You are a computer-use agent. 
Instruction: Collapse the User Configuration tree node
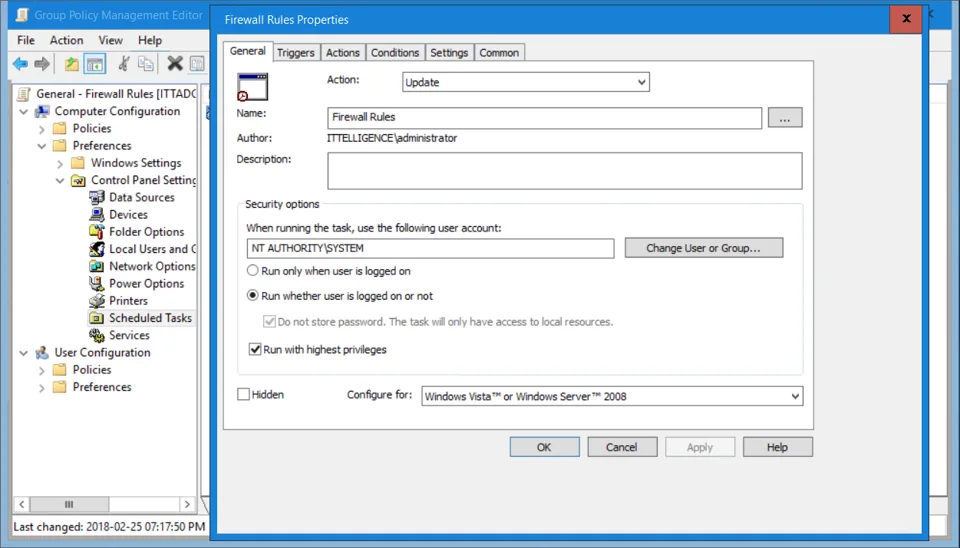pyautogui.click(x=24, y=353)
